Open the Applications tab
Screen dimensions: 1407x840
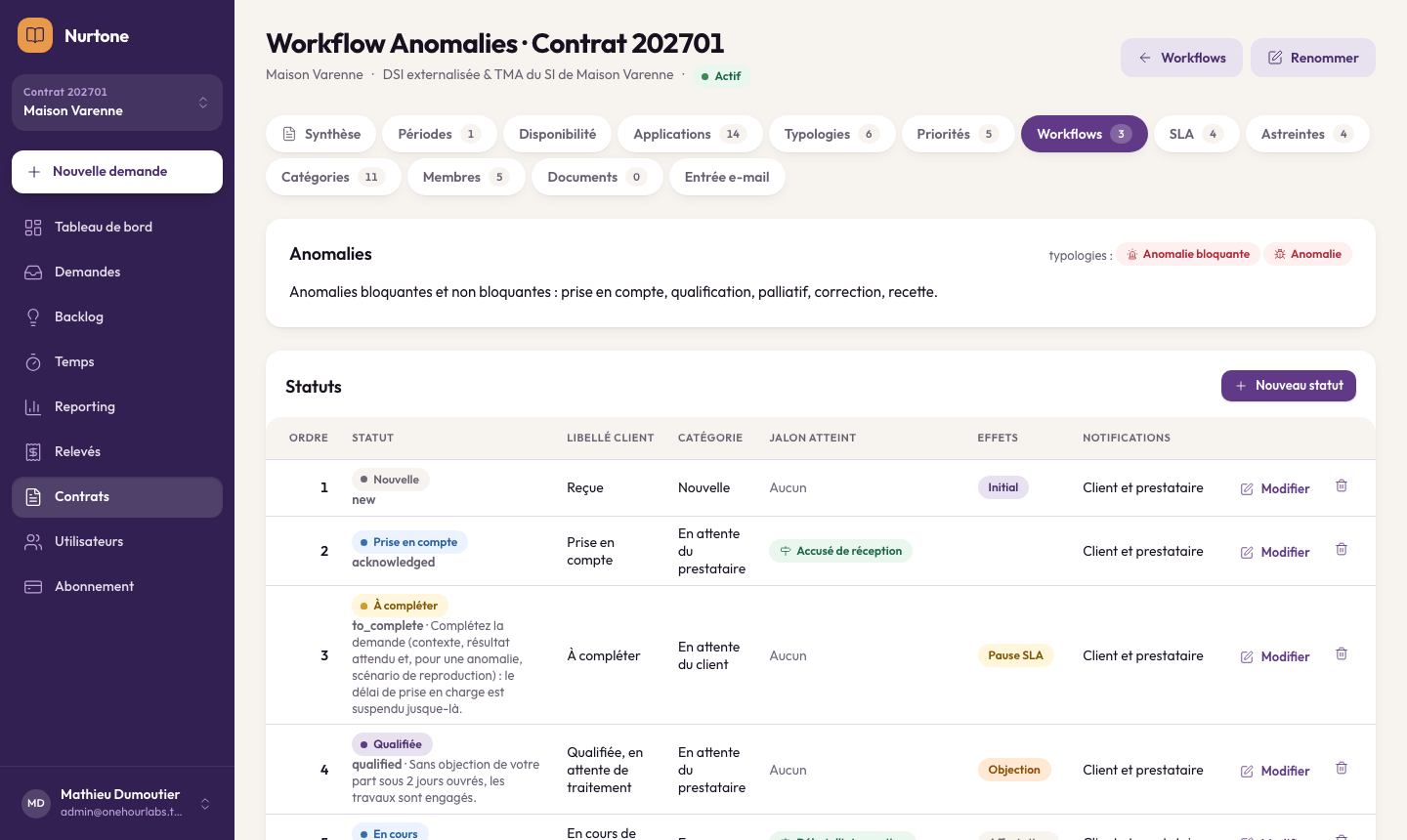point(690,134)
